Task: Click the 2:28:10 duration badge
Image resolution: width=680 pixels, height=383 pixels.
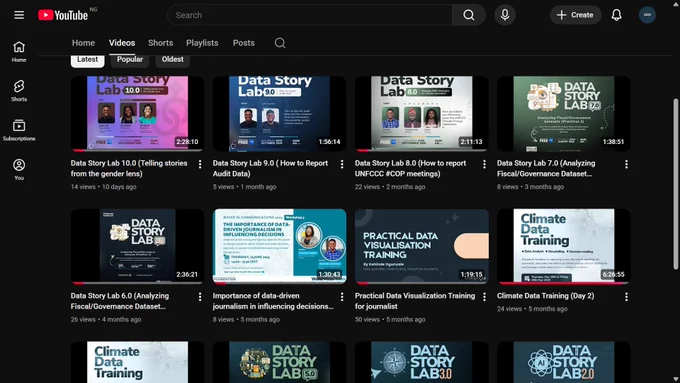Action: coord(187,142)
